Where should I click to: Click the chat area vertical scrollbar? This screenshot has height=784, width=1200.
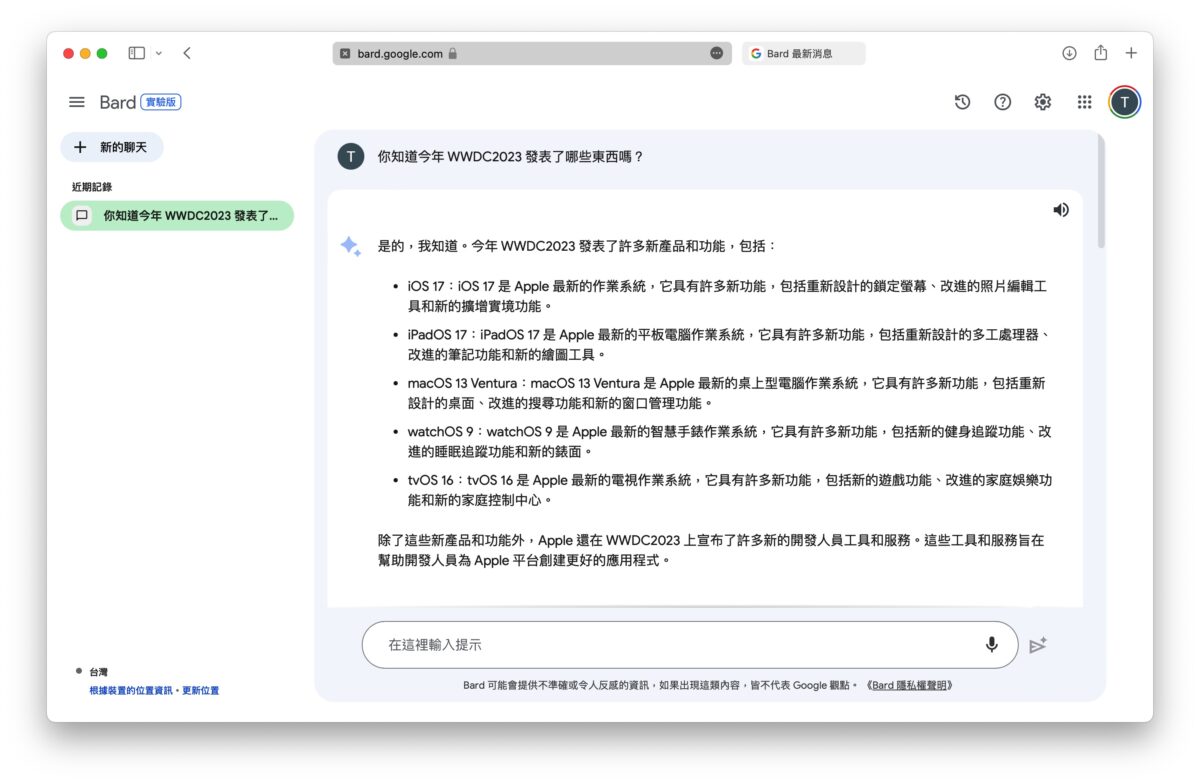point(1101,190)
